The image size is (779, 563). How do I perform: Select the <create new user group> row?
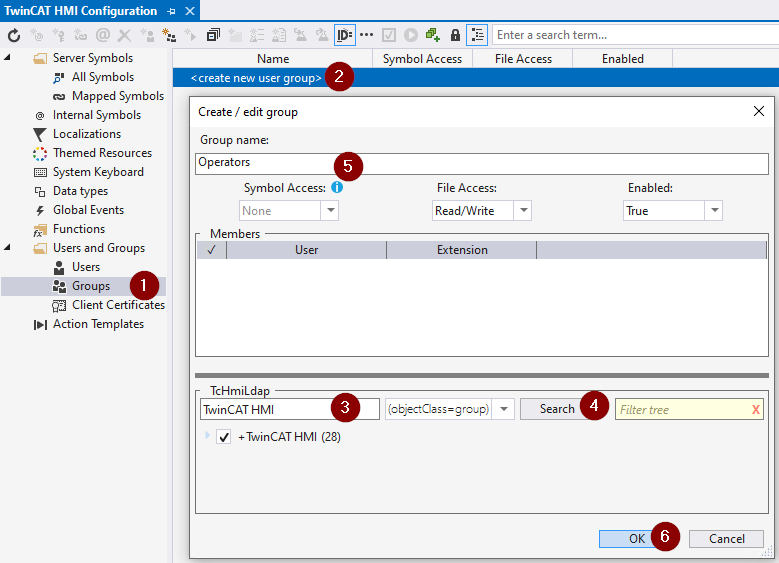click(475, 78)
